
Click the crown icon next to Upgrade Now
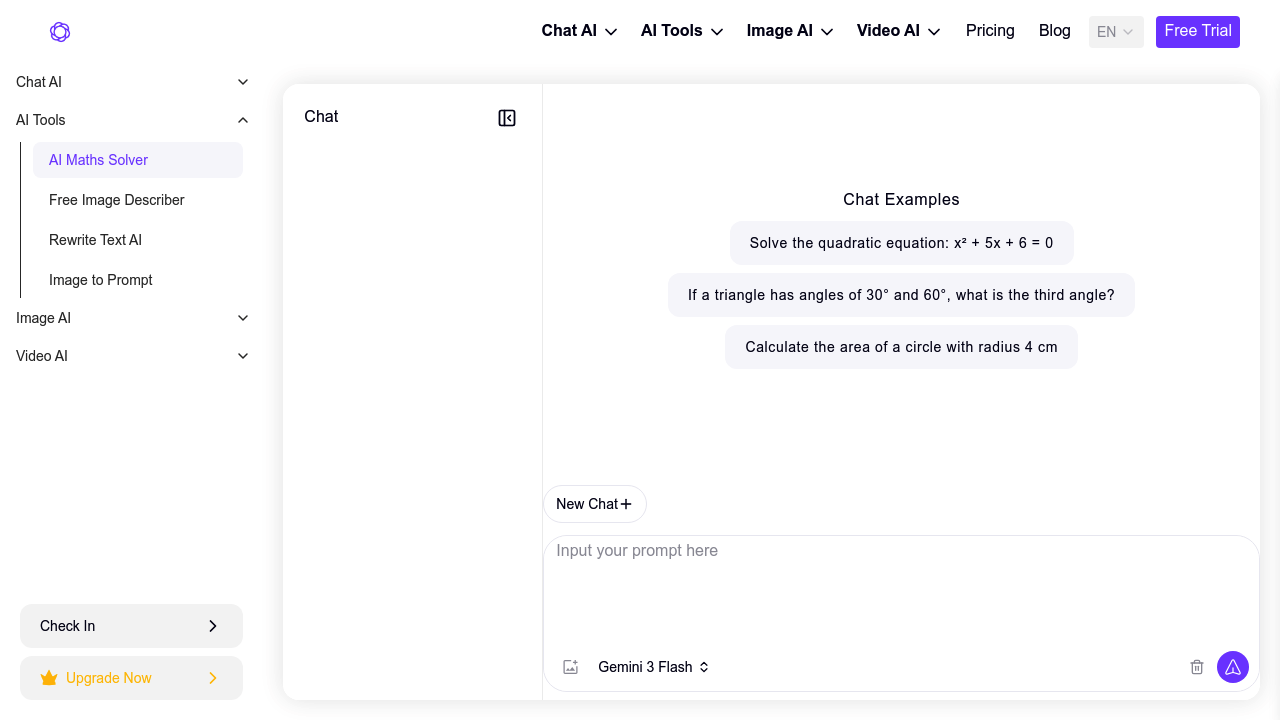click(x=49, y=677)
